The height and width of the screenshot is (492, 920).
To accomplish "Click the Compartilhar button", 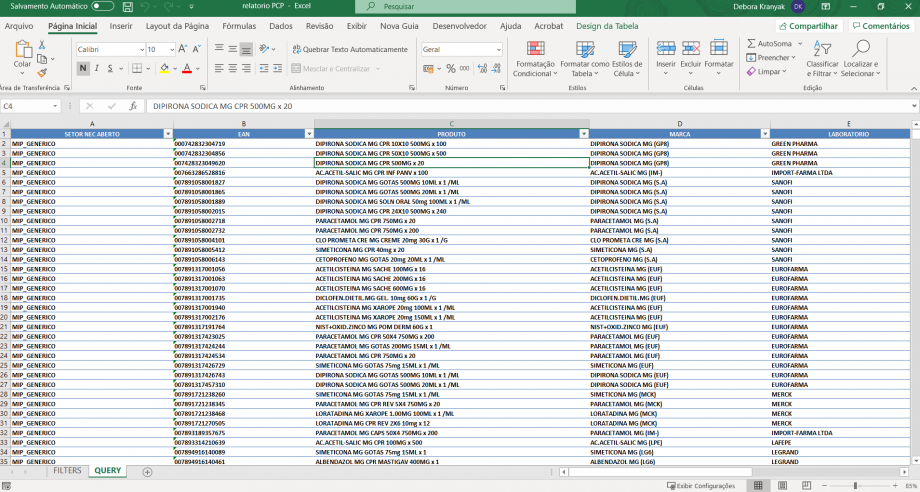I will [808, 26].
